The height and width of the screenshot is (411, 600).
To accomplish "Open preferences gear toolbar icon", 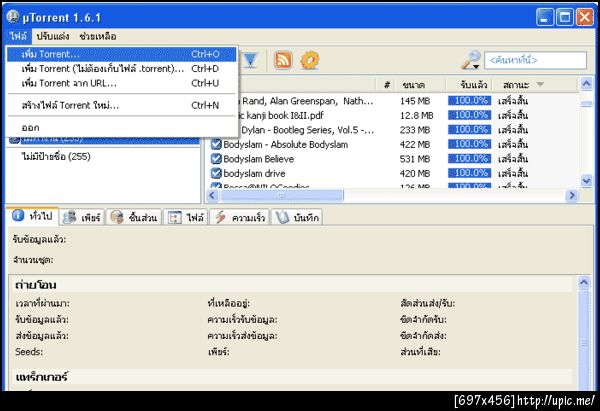I will 310,60.
